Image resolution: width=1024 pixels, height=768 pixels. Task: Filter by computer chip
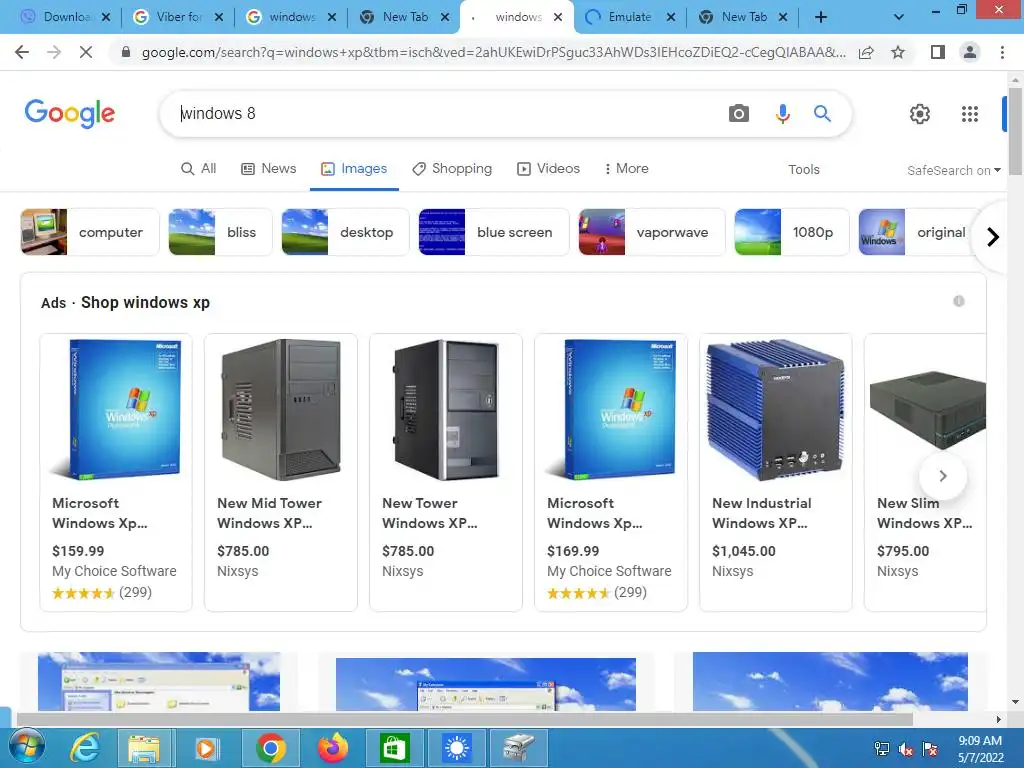click(89, 232)
